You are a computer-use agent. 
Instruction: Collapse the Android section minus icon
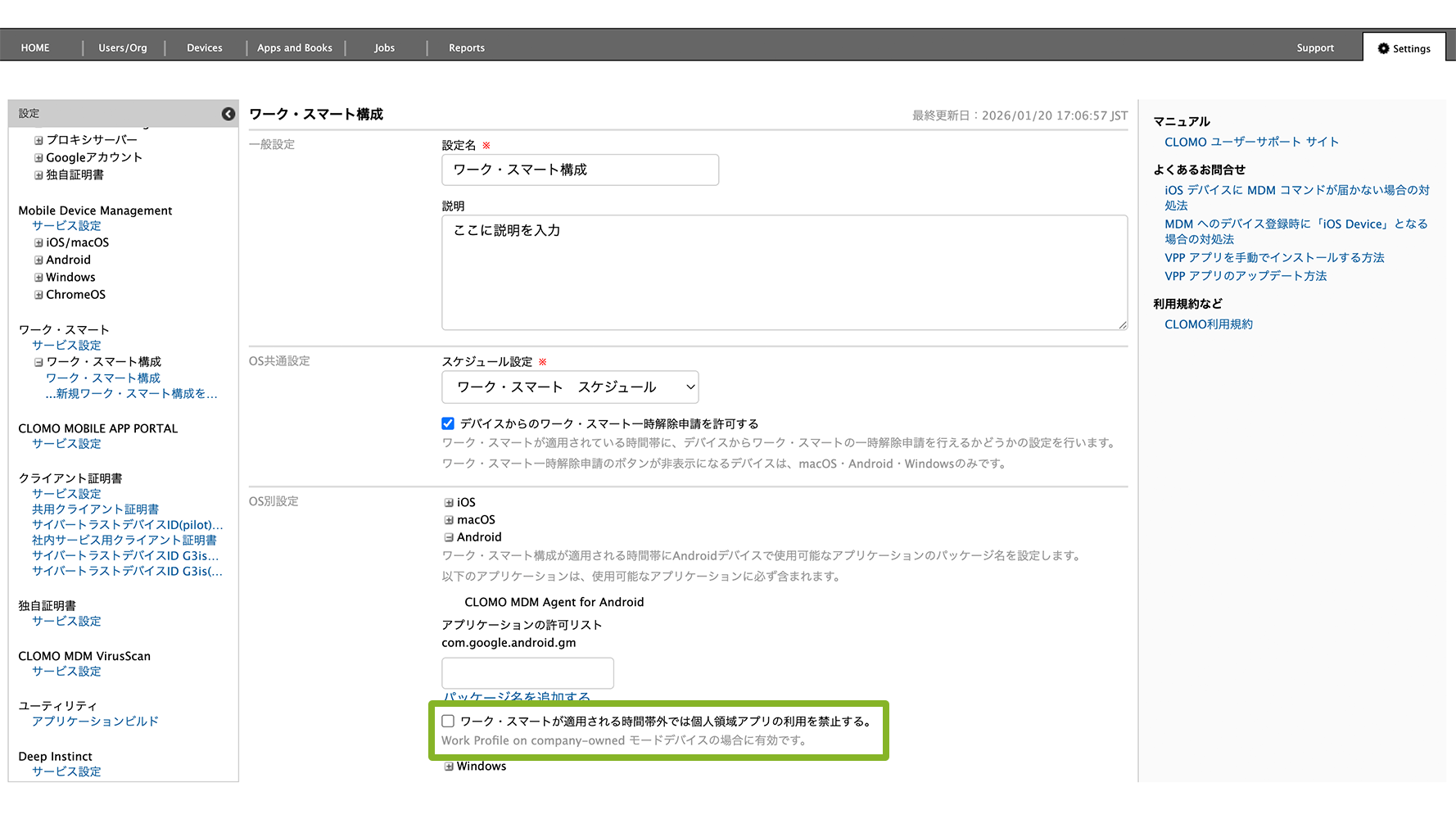(x=449, y=537)
